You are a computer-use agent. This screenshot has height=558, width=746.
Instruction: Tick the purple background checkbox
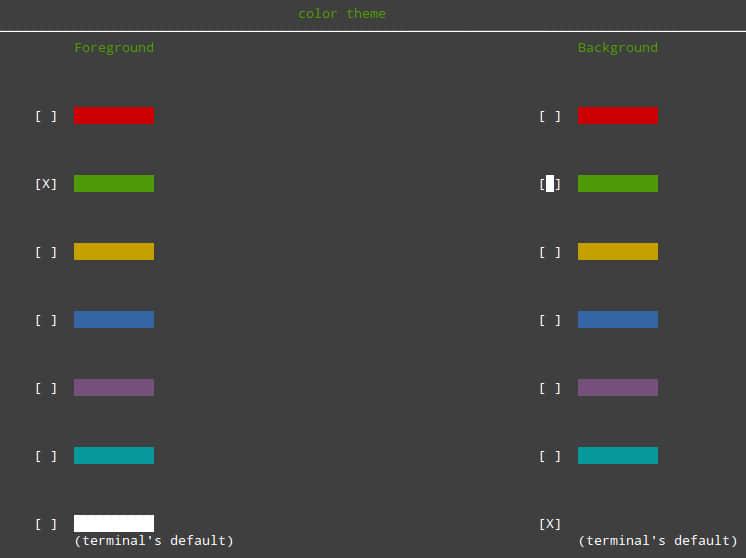(x=550, y=388)
